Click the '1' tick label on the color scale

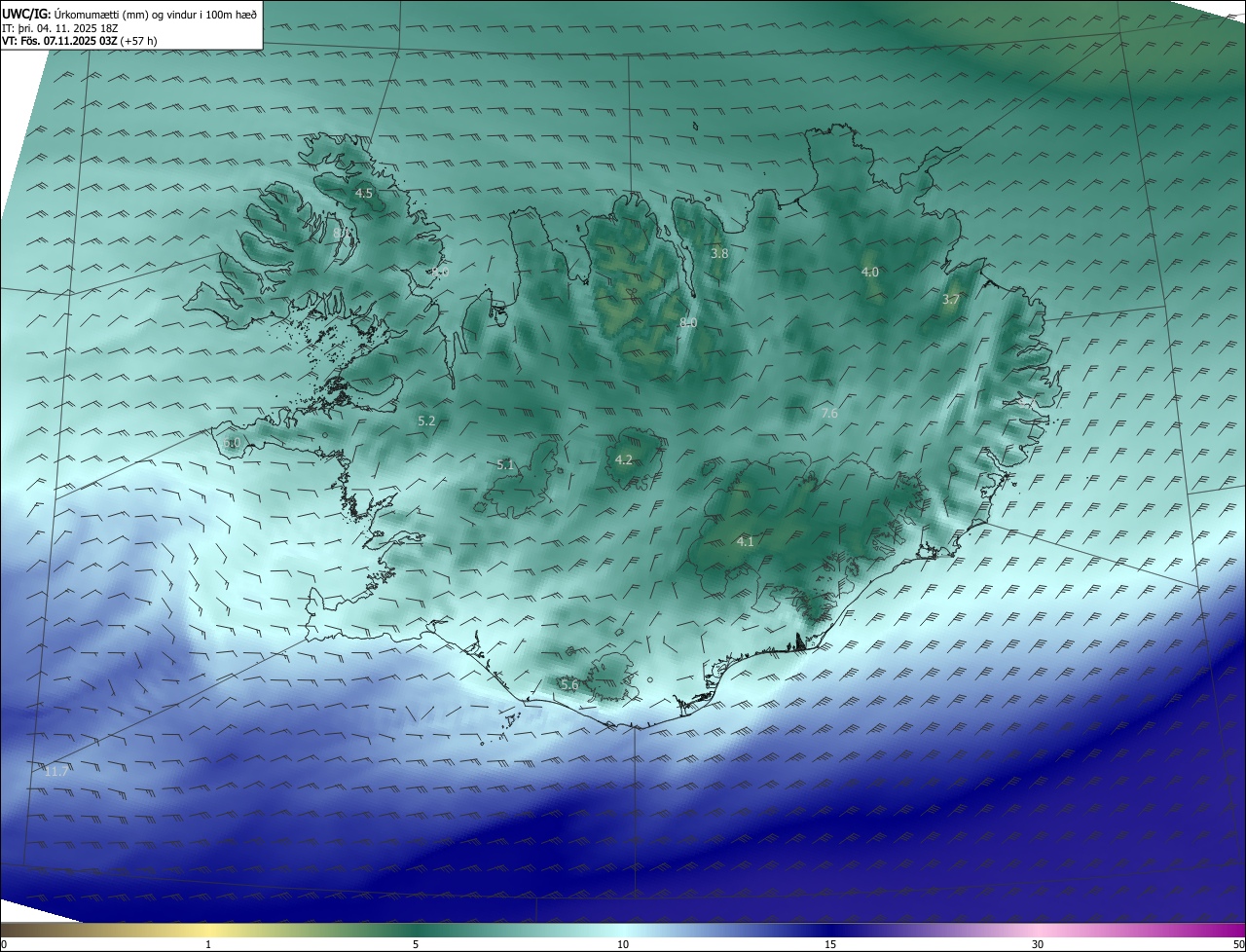coord(208,944)
